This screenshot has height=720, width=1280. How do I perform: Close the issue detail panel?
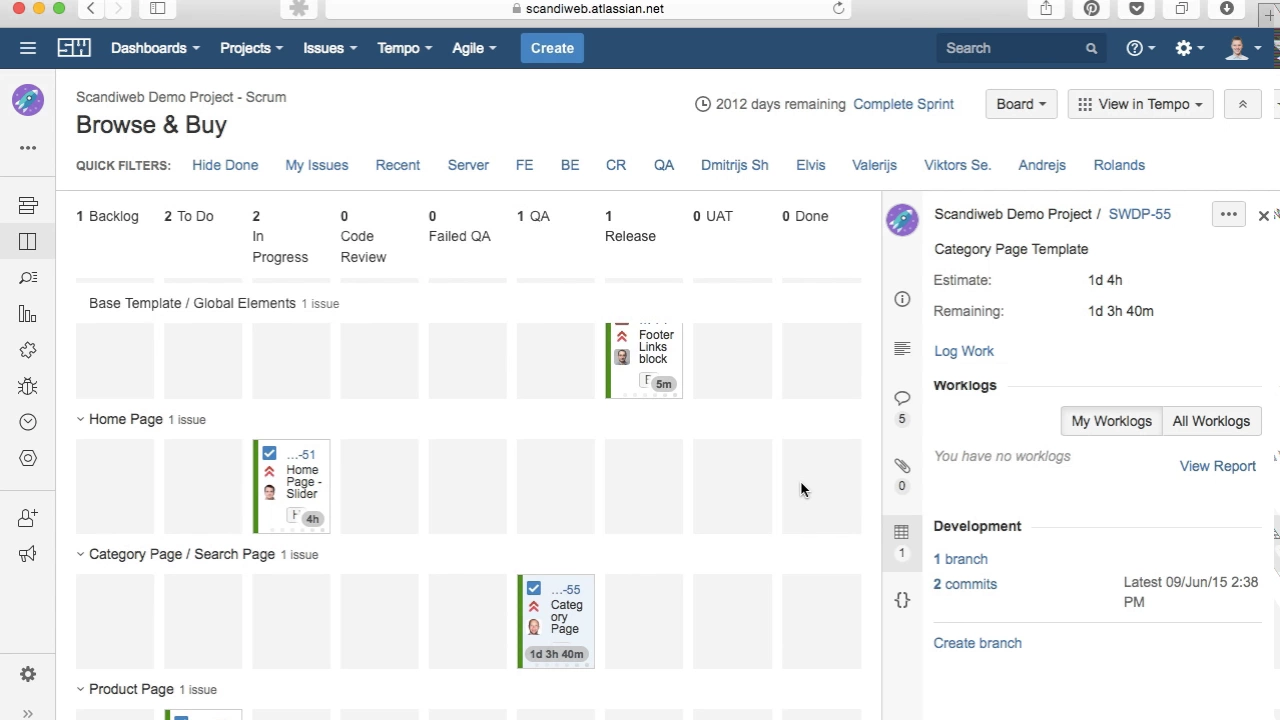tap(1263, 215)
